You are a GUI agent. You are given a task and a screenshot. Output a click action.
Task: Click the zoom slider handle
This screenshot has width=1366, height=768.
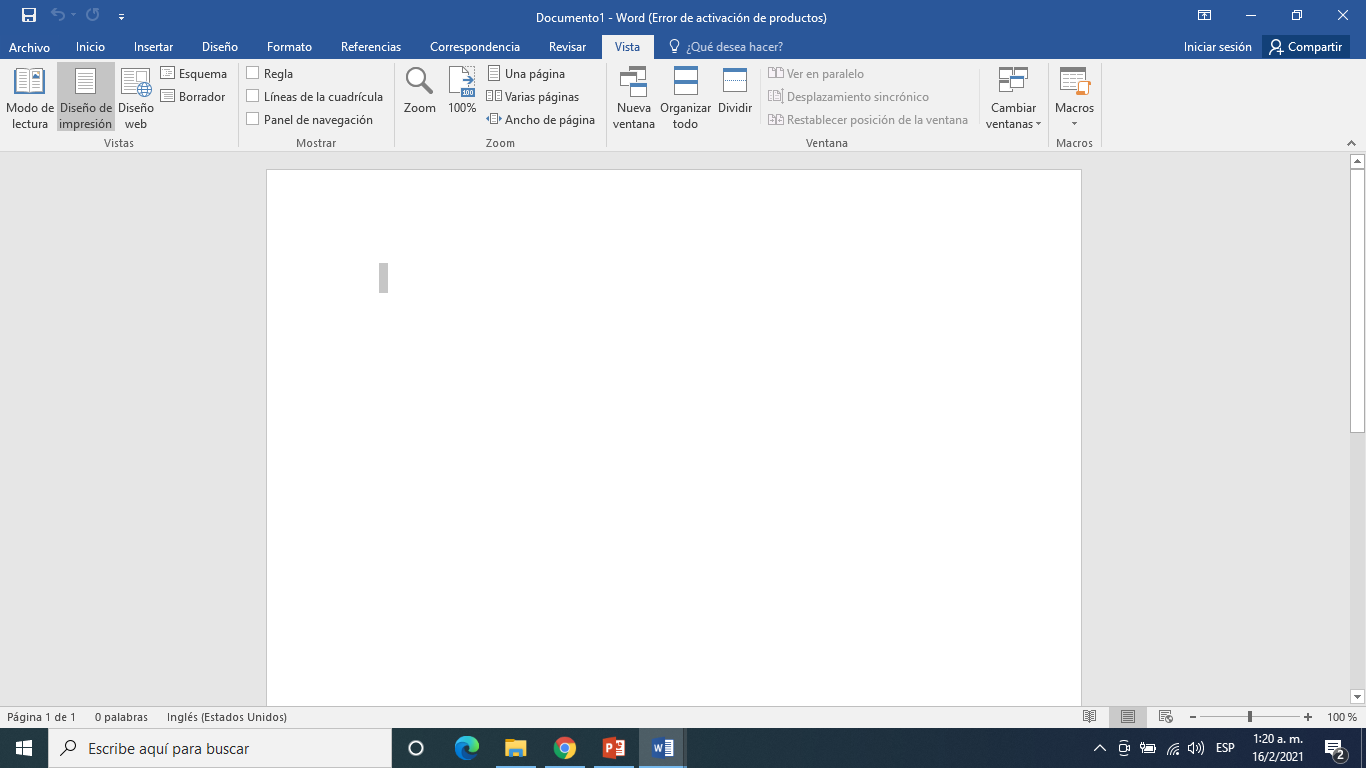[x=1250, y=717]
